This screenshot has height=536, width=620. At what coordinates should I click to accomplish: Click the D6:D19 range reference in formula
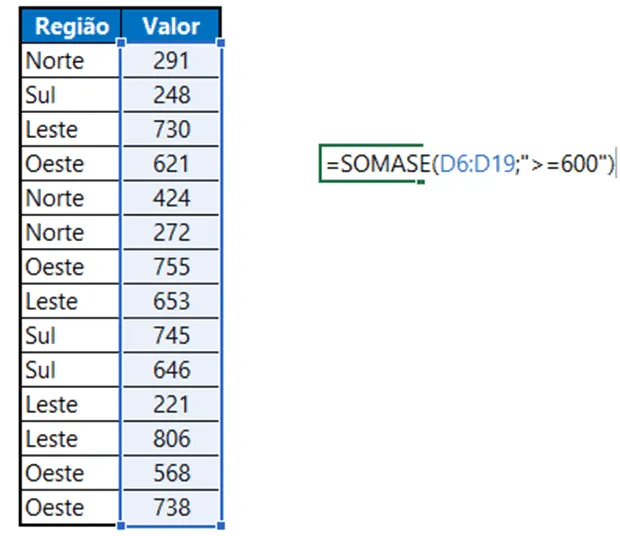[477, 163]
